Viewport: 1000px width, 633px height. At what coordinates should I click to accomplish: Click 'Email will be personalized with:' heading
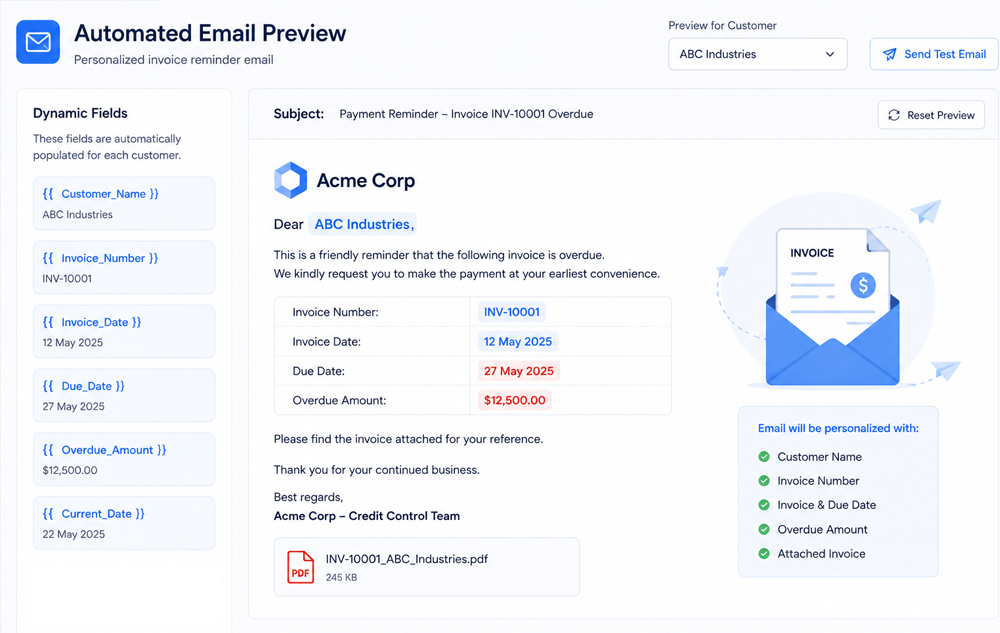[838, 428]
